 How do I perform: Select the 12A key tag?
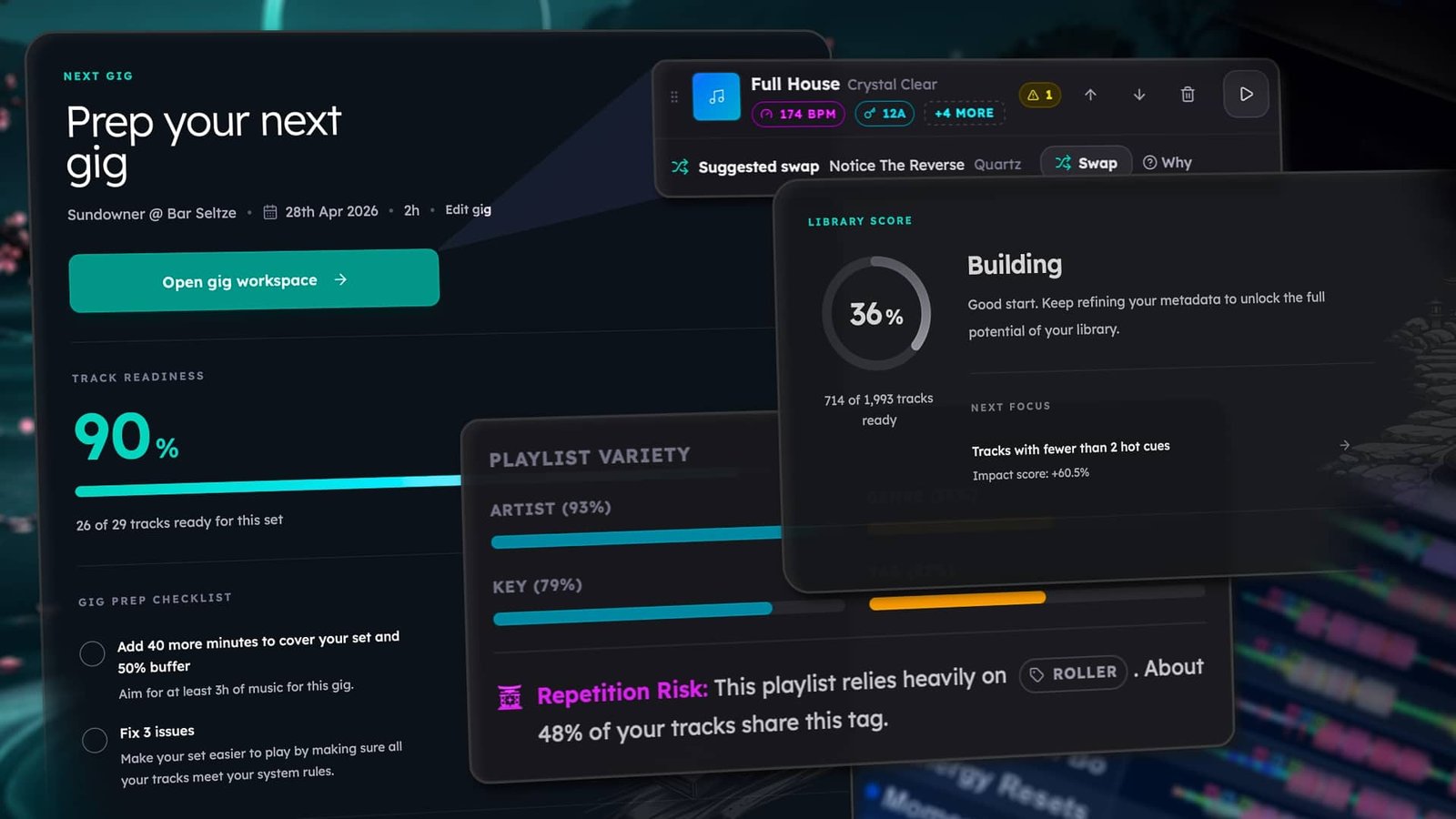pos(885,114)
